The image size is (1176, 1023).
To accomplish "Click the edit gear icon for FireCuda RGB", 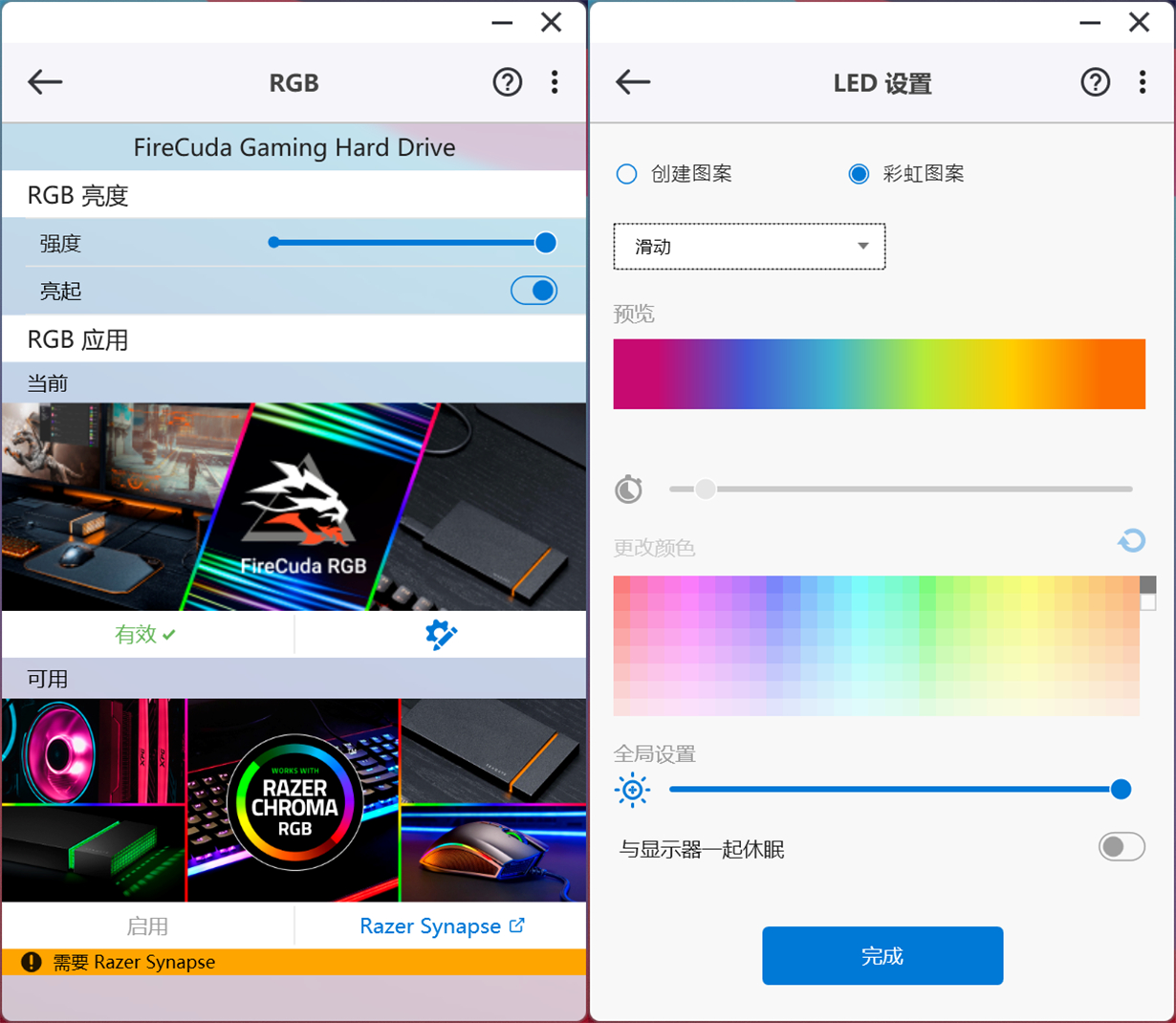I will click(x=441, y=635).
